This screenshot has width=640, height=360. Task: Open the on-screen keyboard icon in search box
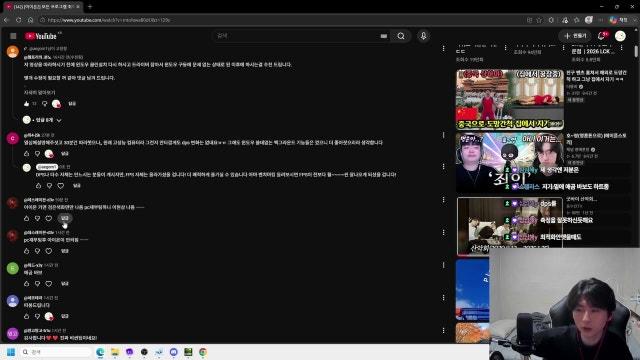pos(384,36)
